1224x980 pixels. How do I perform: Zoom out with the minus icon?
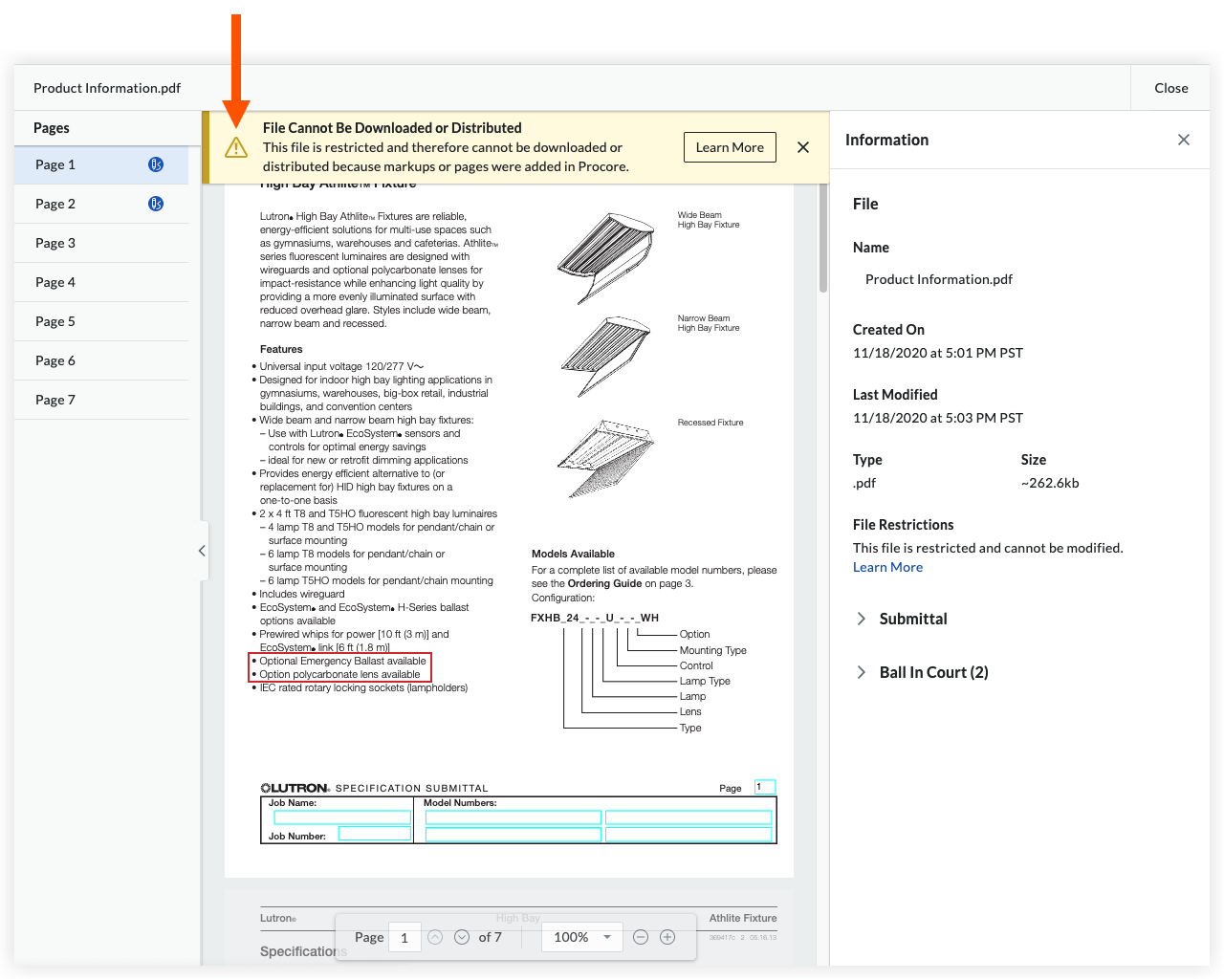coord(641,937)
